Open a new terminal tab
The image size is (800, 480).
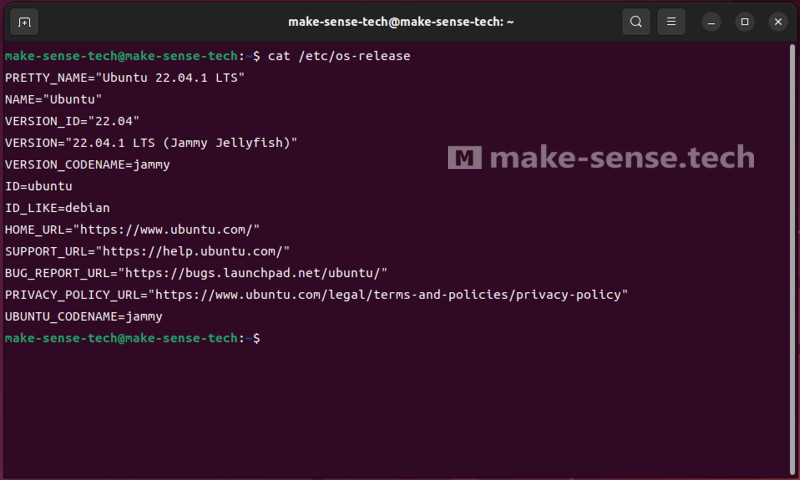coord(24,22)
